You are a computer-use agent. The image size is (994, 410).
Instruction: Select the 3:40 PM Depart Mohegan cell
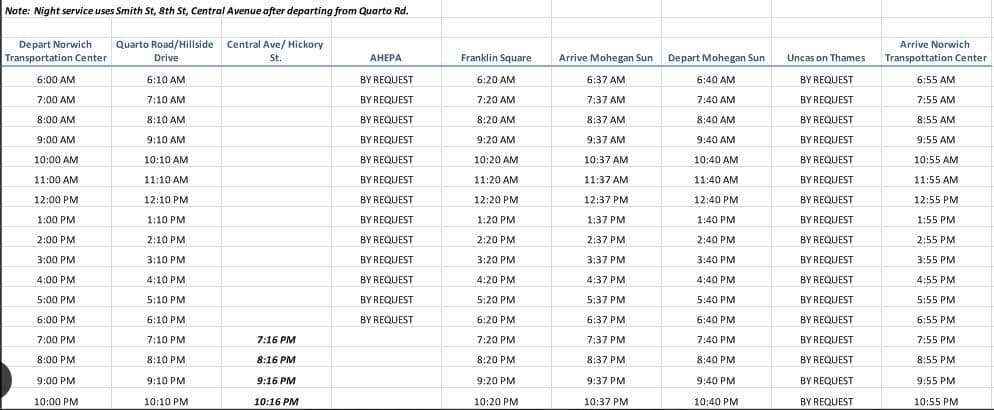[716, 260]
